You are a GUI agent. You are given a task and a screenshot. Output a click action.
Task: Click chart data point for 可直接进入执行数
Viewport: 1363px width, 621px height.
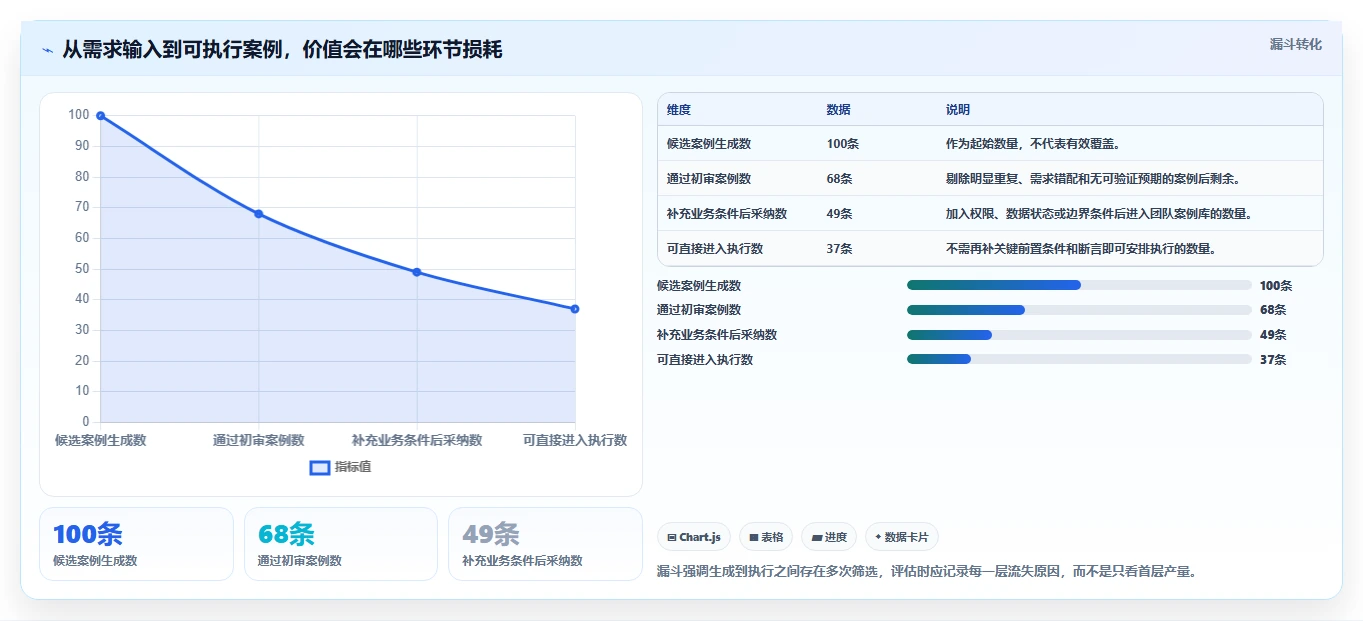(575, 309)
